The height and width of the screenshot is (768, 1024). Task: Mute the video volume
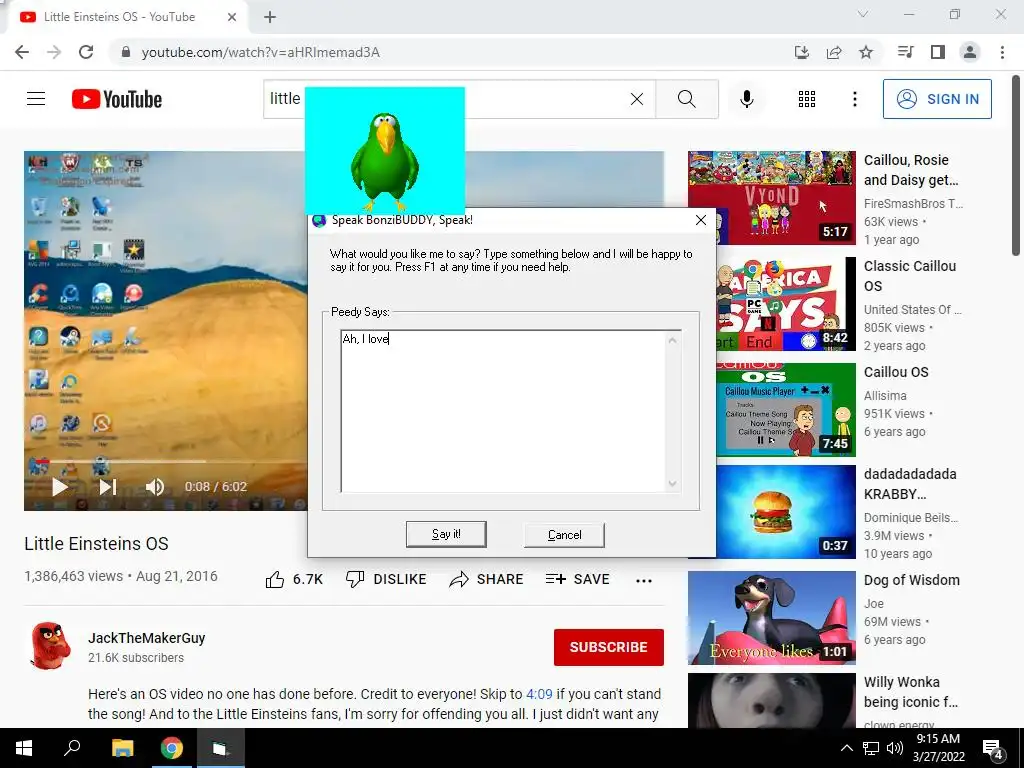click(x=155, y=487)
